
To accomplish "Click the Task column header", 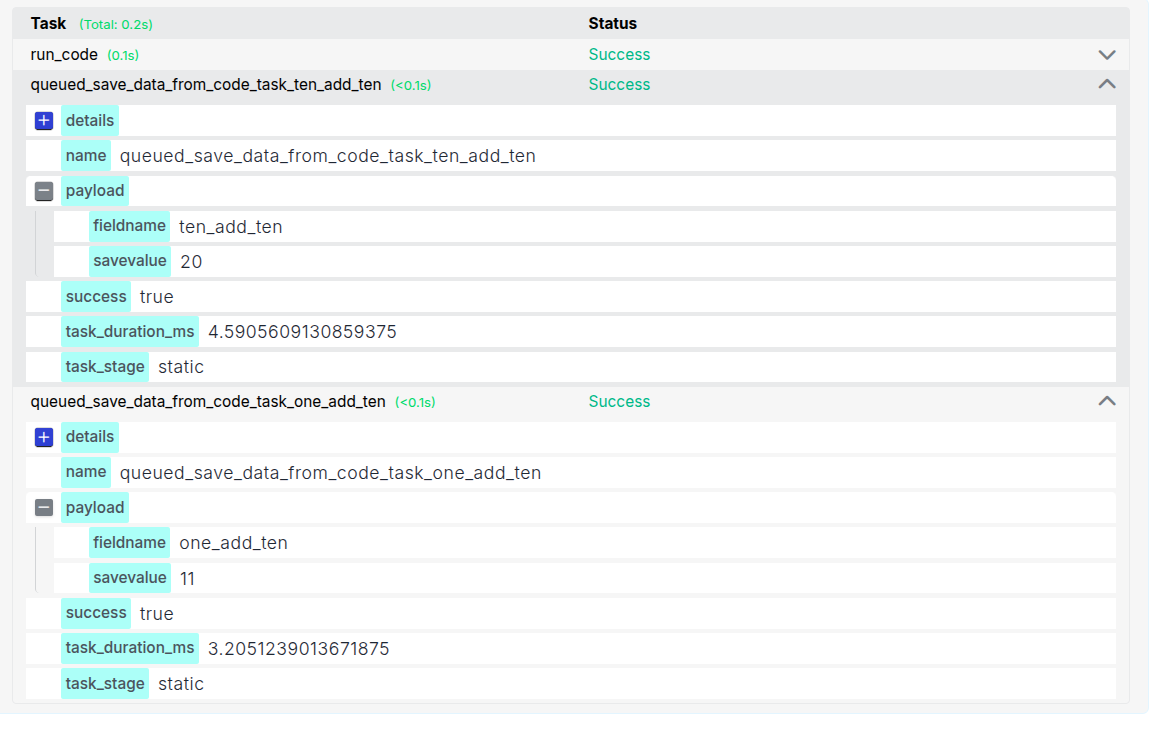I will pyautogui.click(x=48, y=23).
